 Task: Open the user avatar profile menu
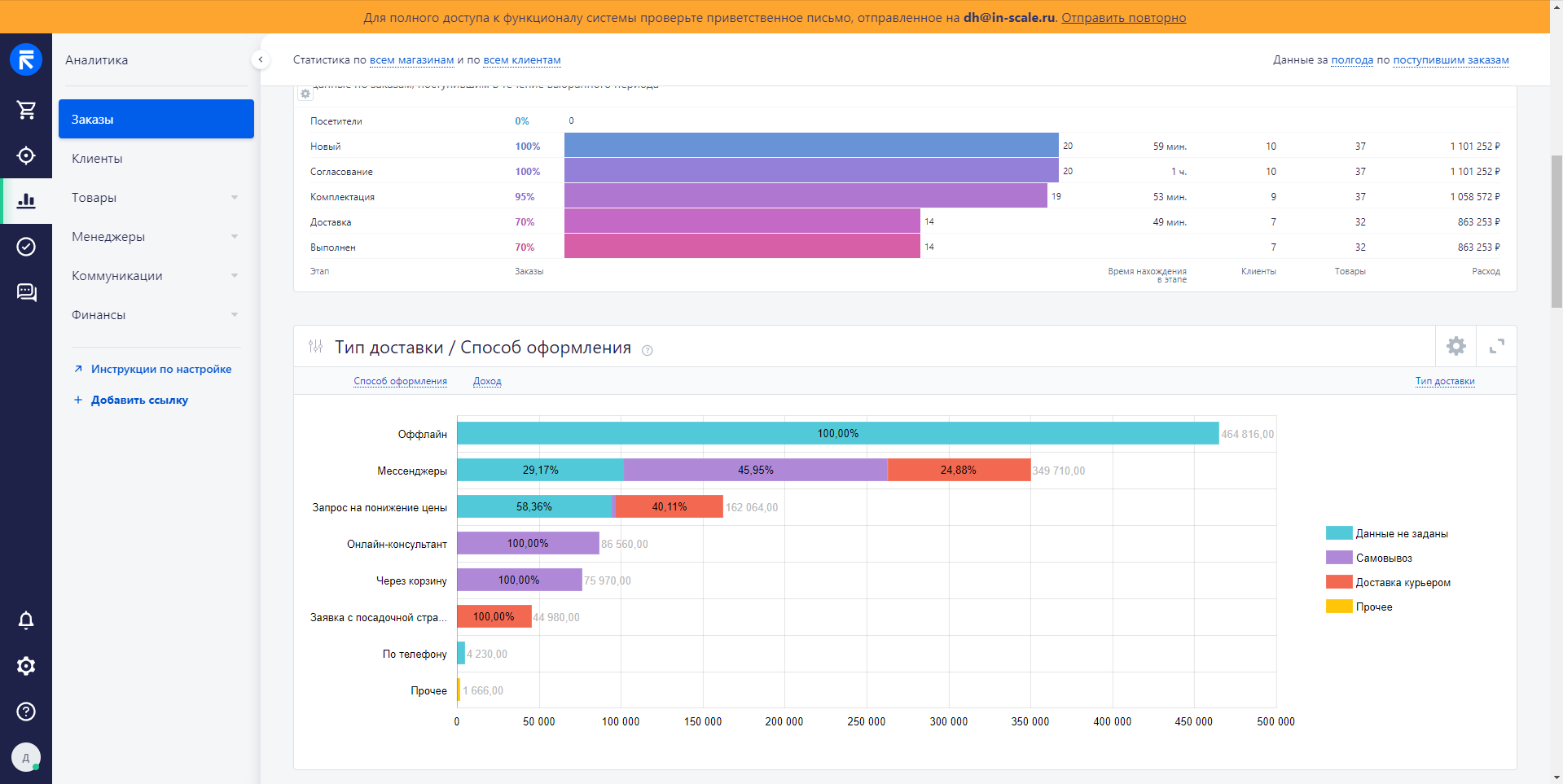(x=26, y=757)
